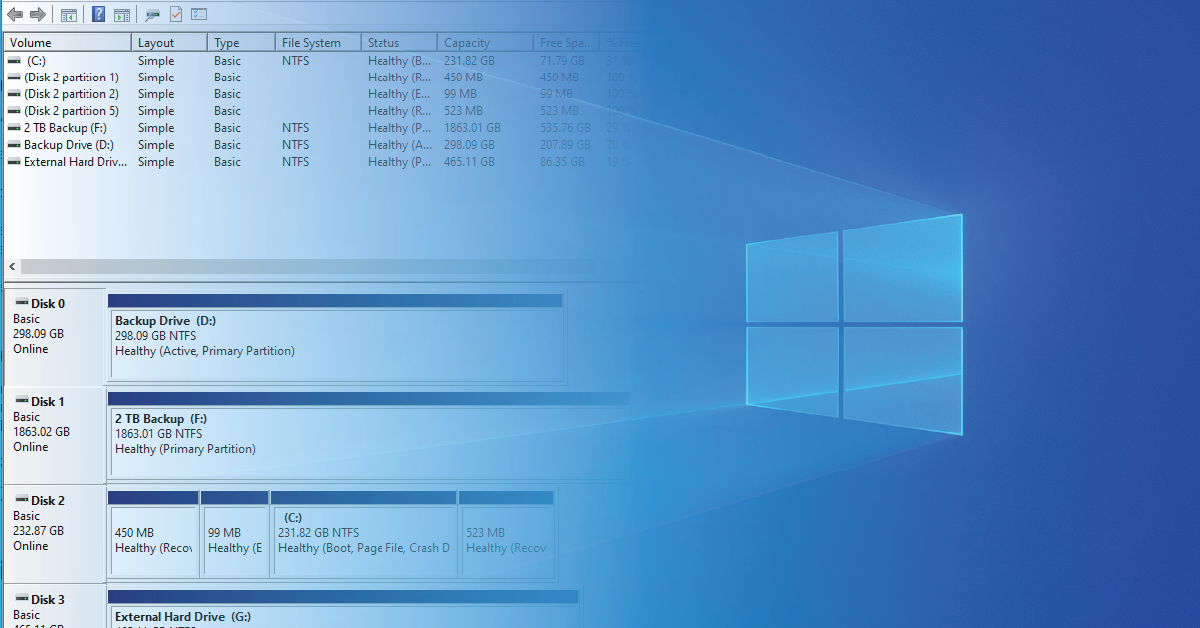Open Help with the blue question mark icon
This screenshot has width=1200, height=628.
pyautogui.click(x=96, y=13)
